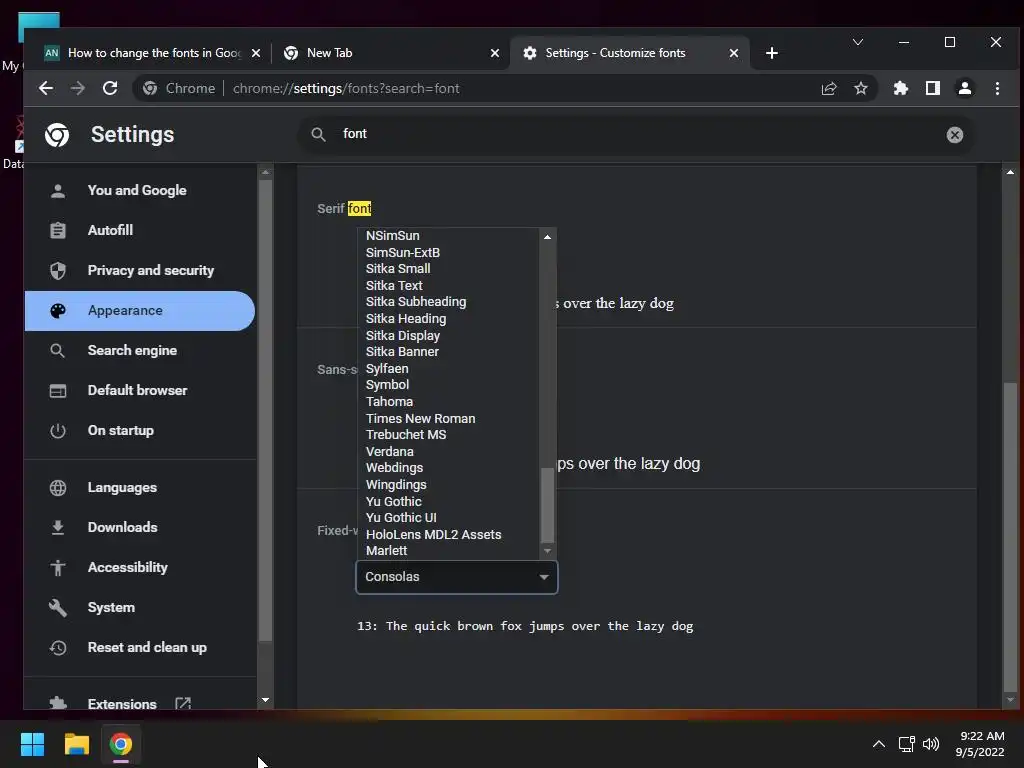This screenshot has width=1024, height=768.
Task: Open the clock showing 9:22 AM
Action: tap(980, 744)
